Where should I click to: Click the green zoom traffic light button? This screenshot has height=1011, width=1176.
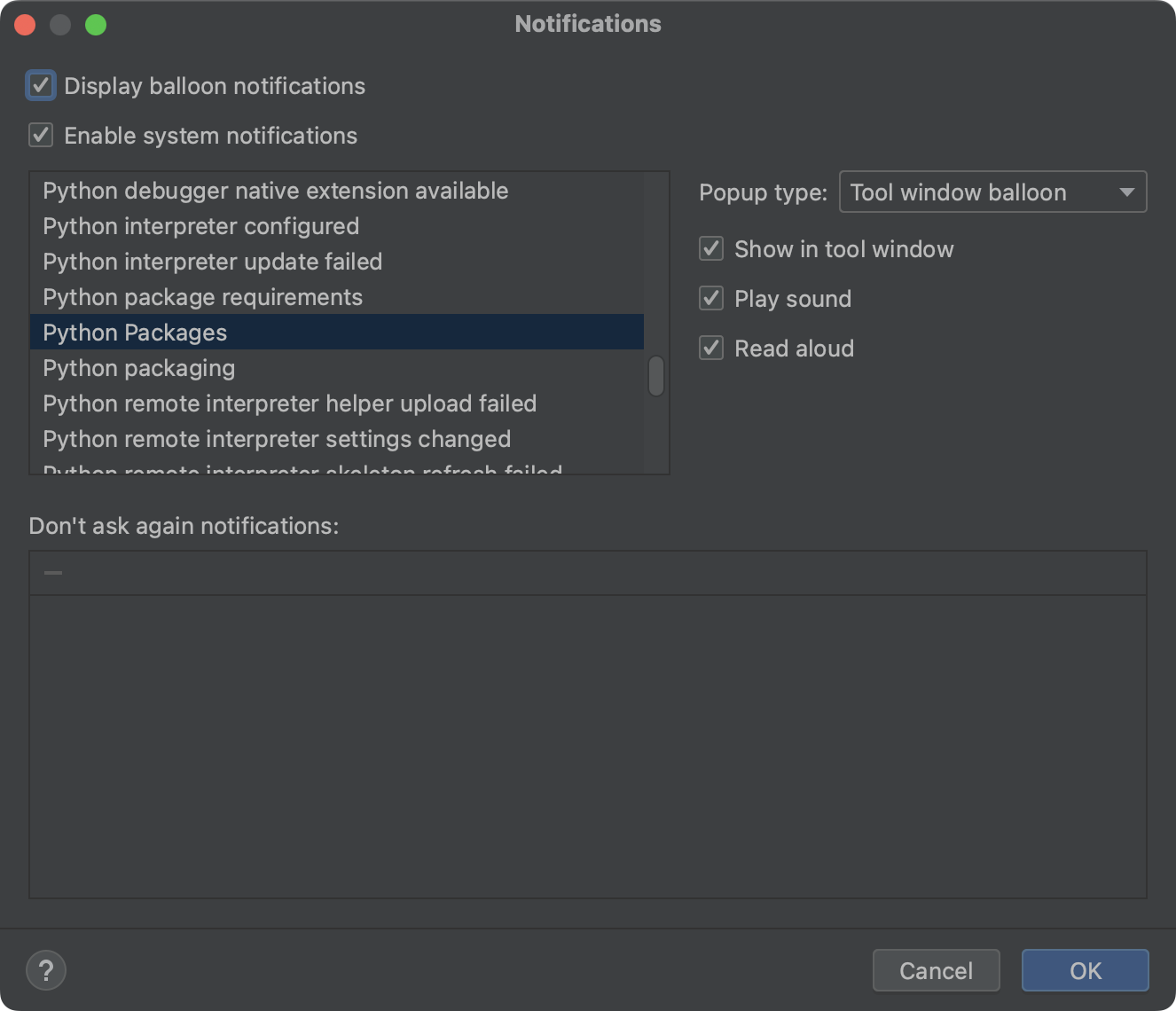pos(98,24)
